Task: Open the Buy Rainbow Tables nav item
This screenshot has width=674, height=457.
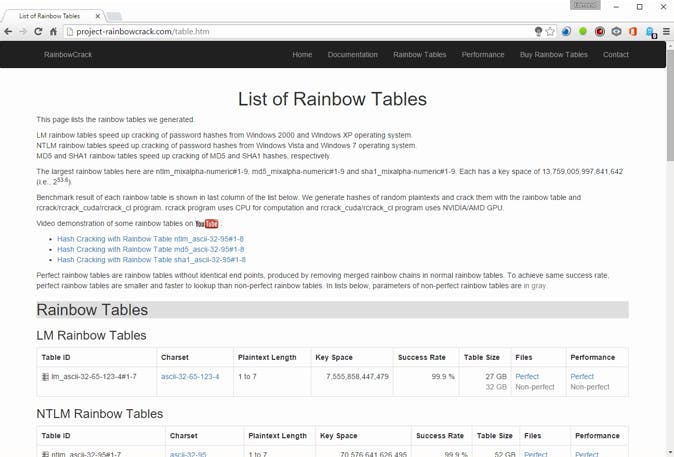Action: point(554,55)
